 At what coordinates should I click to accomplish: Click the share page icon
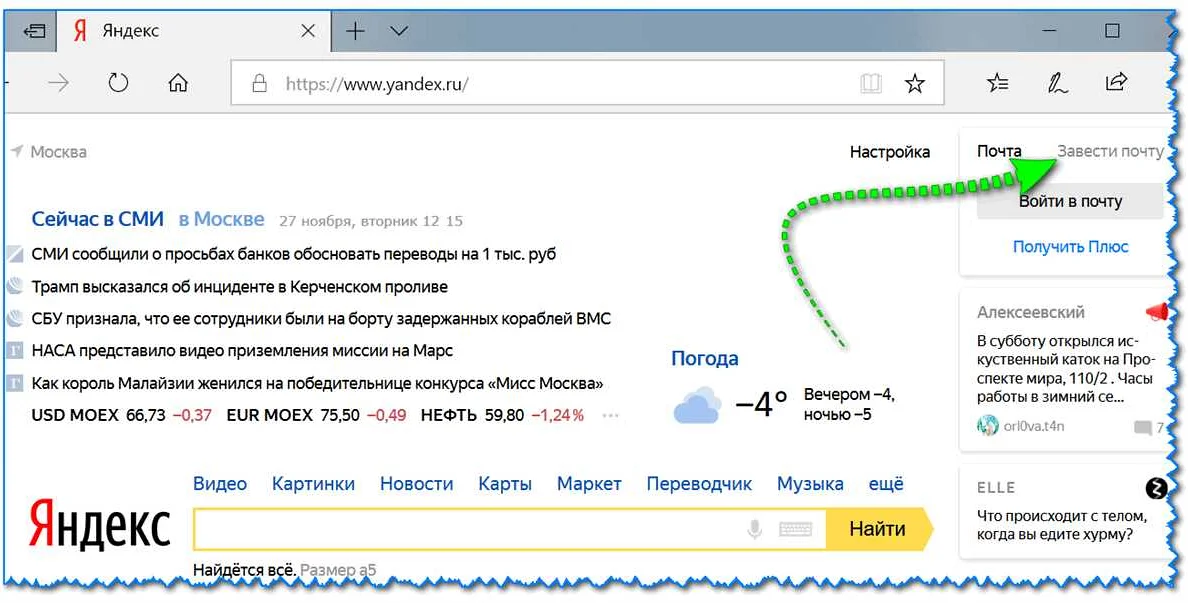(1117, 82)
